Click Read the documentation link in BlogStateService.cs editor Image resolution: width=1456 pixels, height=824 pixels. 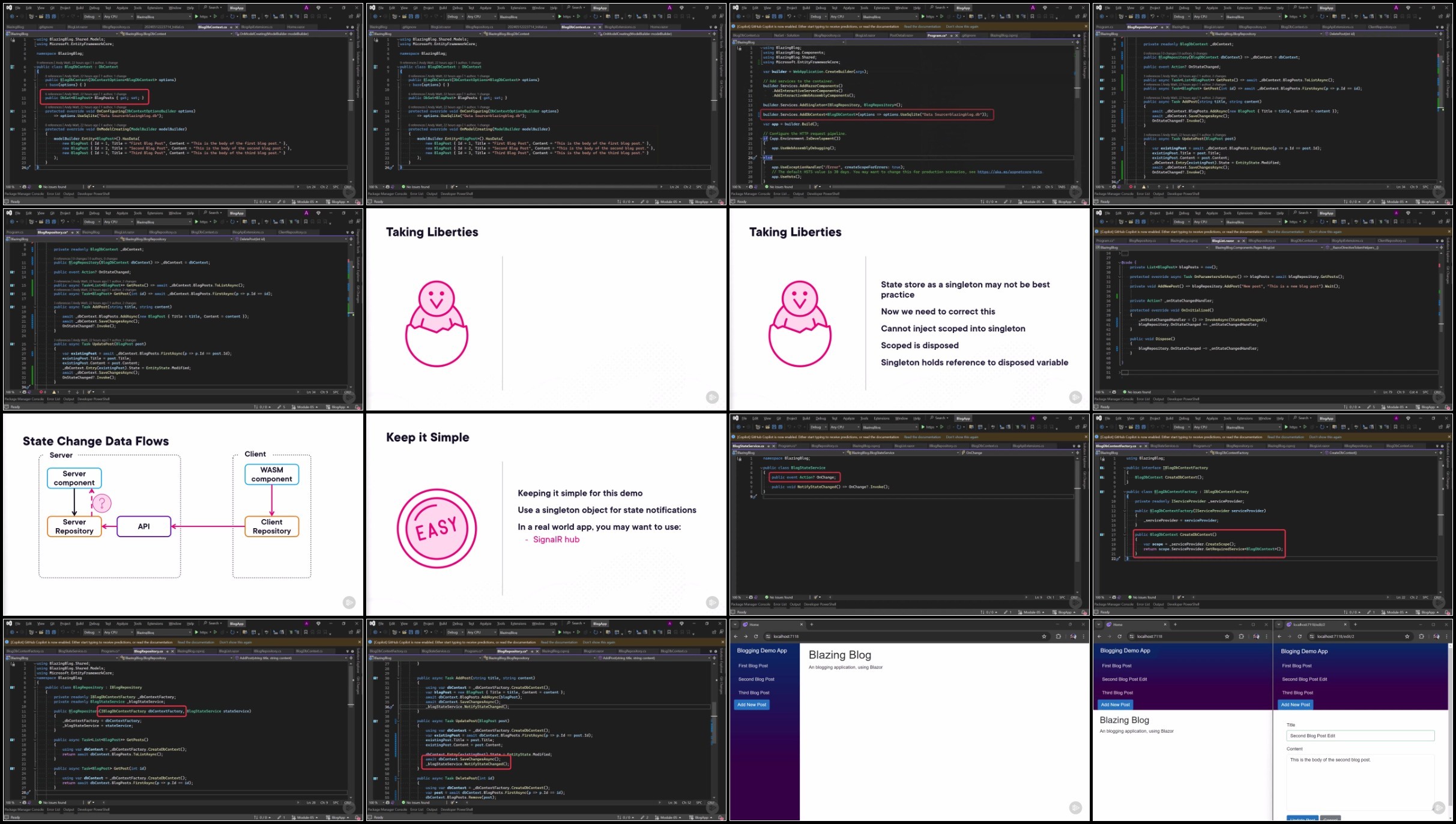click(x=922, y=437)
